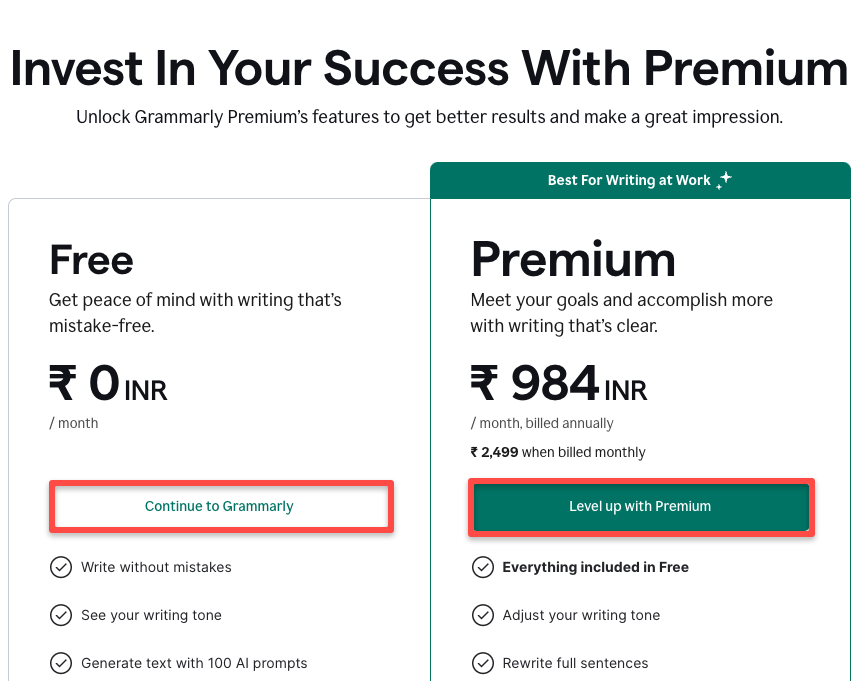Click checkmark next to "Everything included in Free"
Viewport: 859px width, 681px height.
[483, 567]
